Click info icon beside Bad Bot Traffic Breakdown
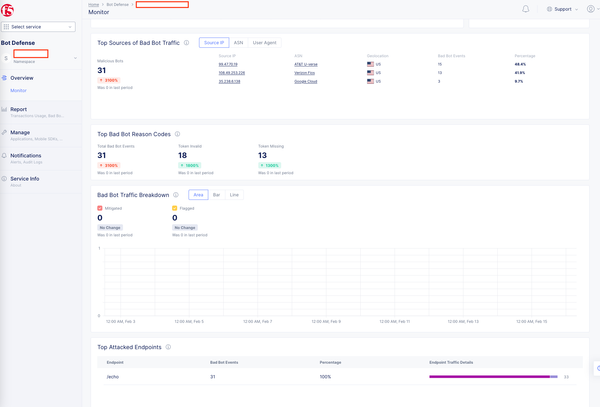The height and width of the screenshot is (407, 600). coord(176,195)
